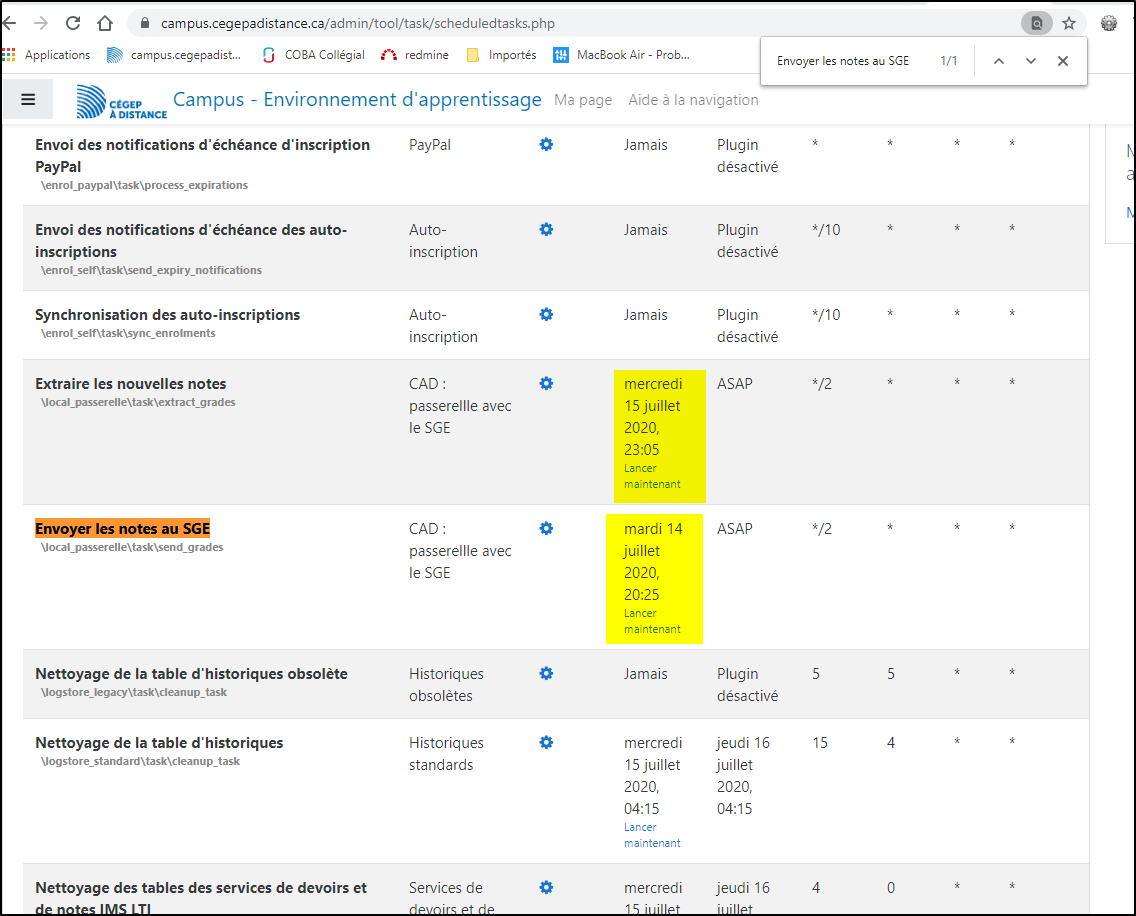Click the Cégep à distance logo
The image size is (1136, 916).
[122, 101]
